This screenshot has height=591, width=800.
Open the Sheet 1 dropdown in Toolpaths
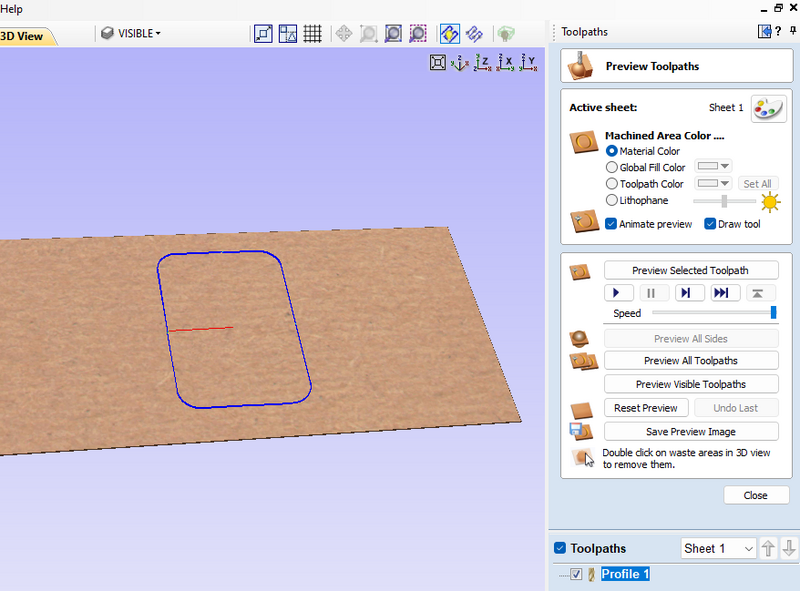pyautogui.click(x=718, y=548)
